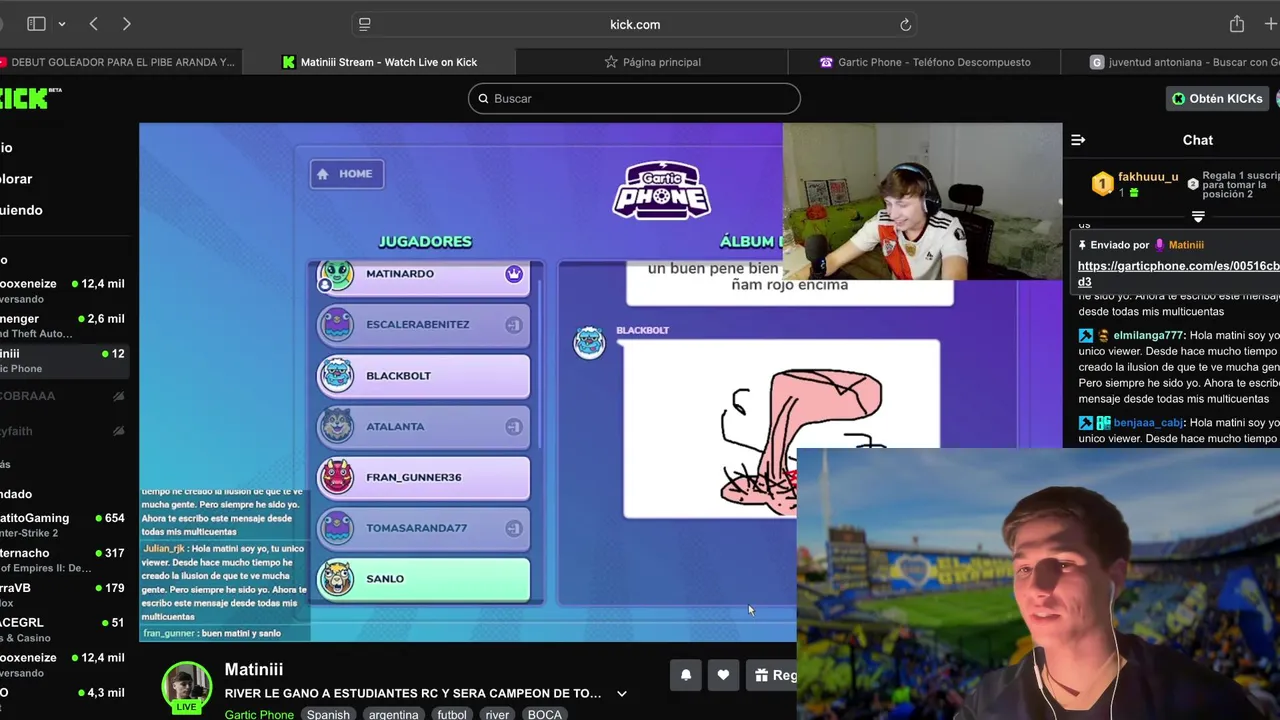Click the BOCA tag
The height and width of the screenshot is (720, 1280).
click(x=545, y=714)
